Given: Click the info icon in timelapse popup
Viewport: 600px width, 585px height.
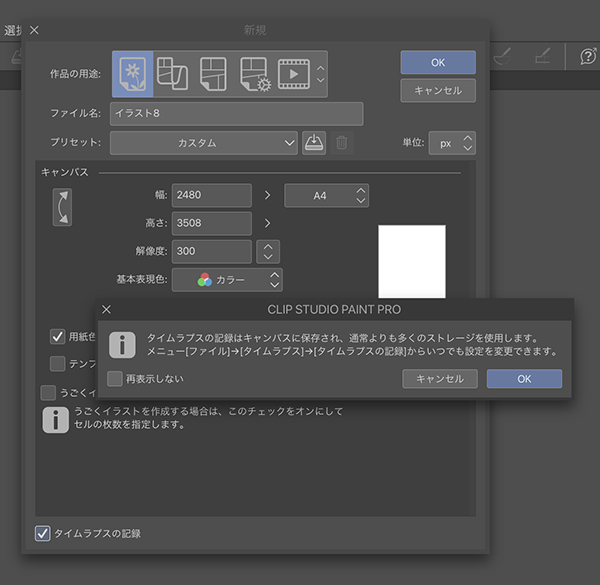Looking at the screenshot, I should click(122, 345).
